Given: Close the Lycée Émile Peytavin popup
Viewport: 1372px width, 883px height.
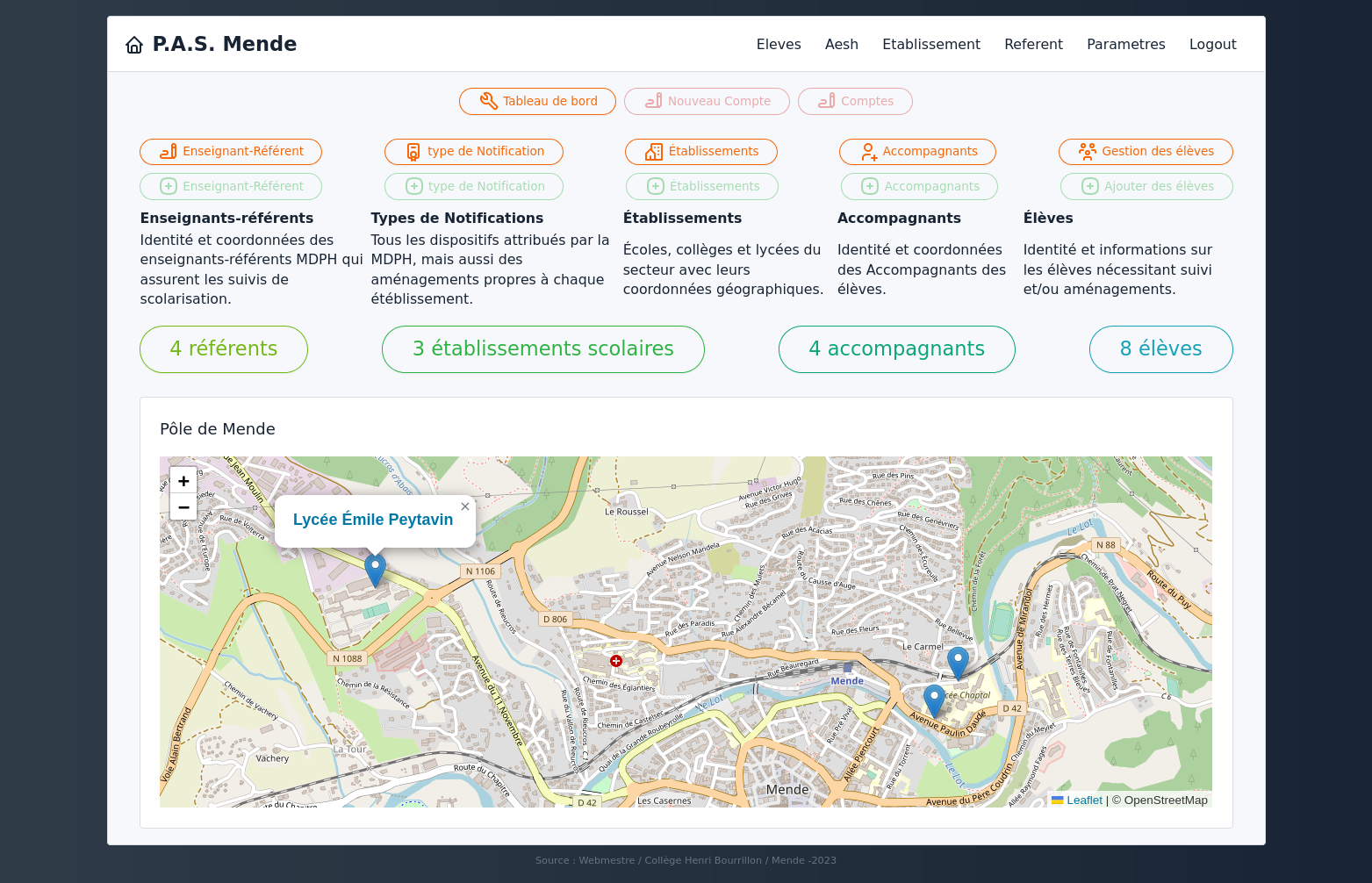Looking at the screenshot, I should 465,506.
